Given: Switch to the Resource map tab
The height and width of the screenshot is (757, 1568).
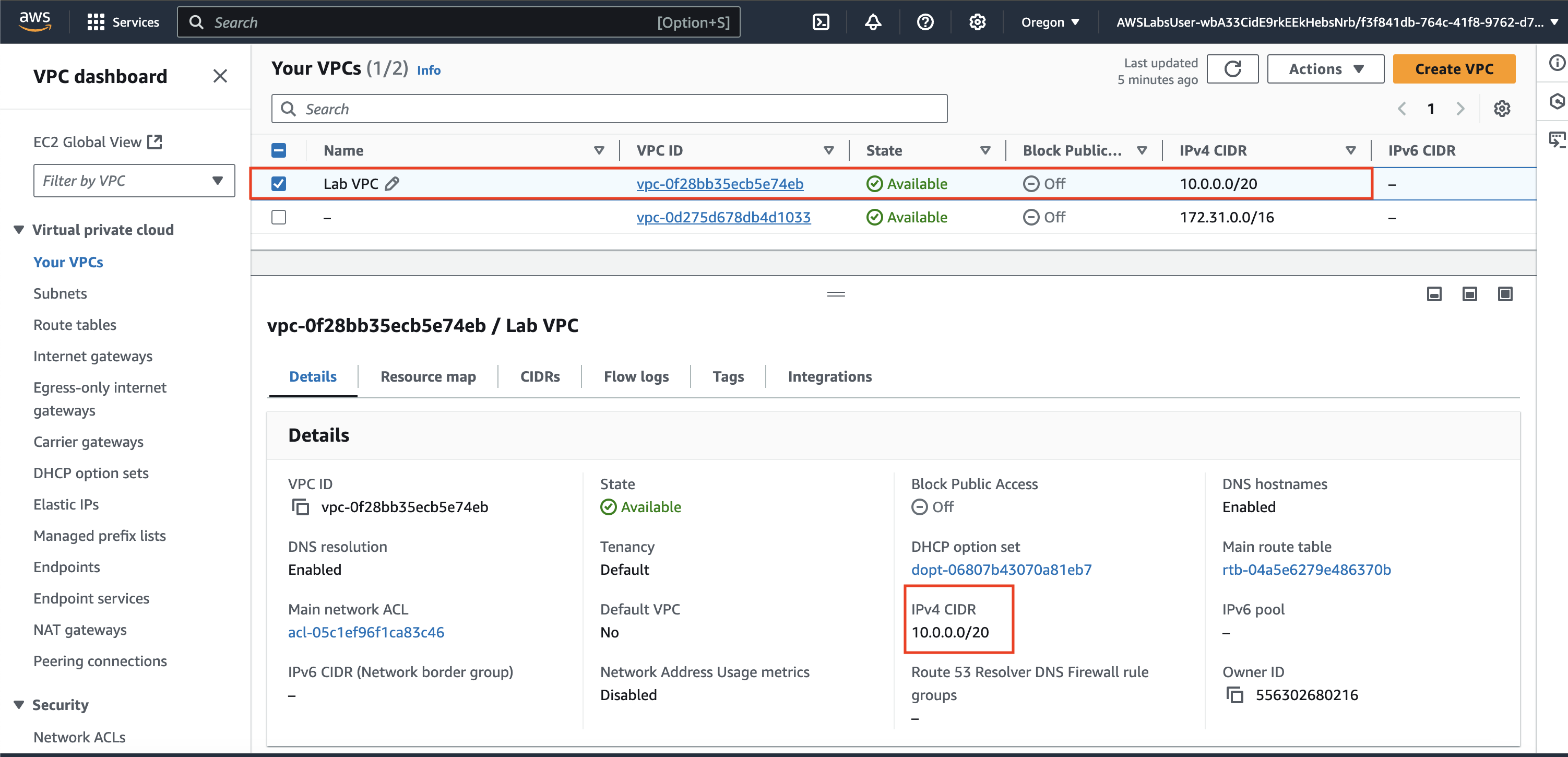Looking at the screenshot, I should pyautogui.click(x=428, y=376).
